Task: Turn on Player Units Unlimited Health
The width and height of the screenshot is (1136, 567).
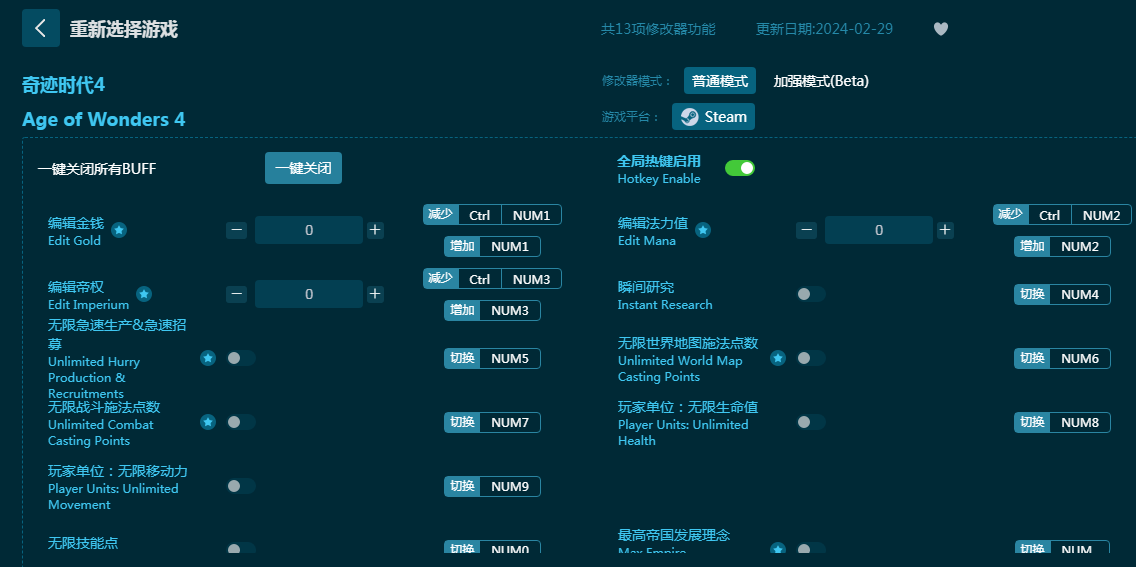Action: [x=811, y=422]
